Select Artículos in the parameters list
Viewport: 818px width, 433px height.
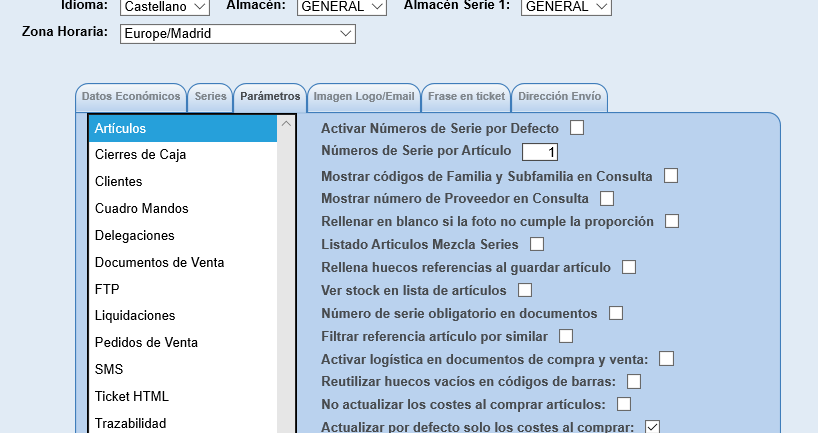click(x=183, y=128)
